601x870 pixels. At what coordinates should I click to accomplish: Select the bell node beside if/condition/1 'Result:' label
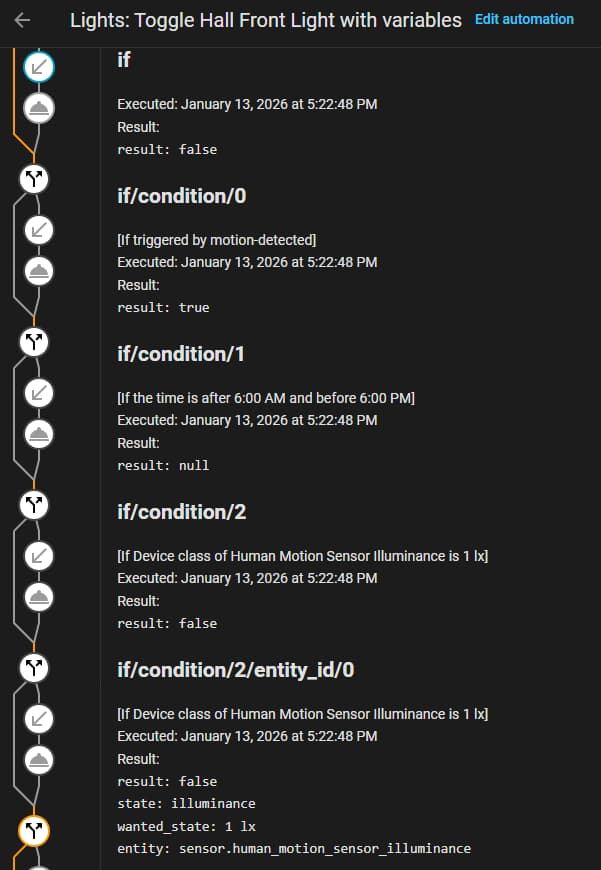[38, 433]
